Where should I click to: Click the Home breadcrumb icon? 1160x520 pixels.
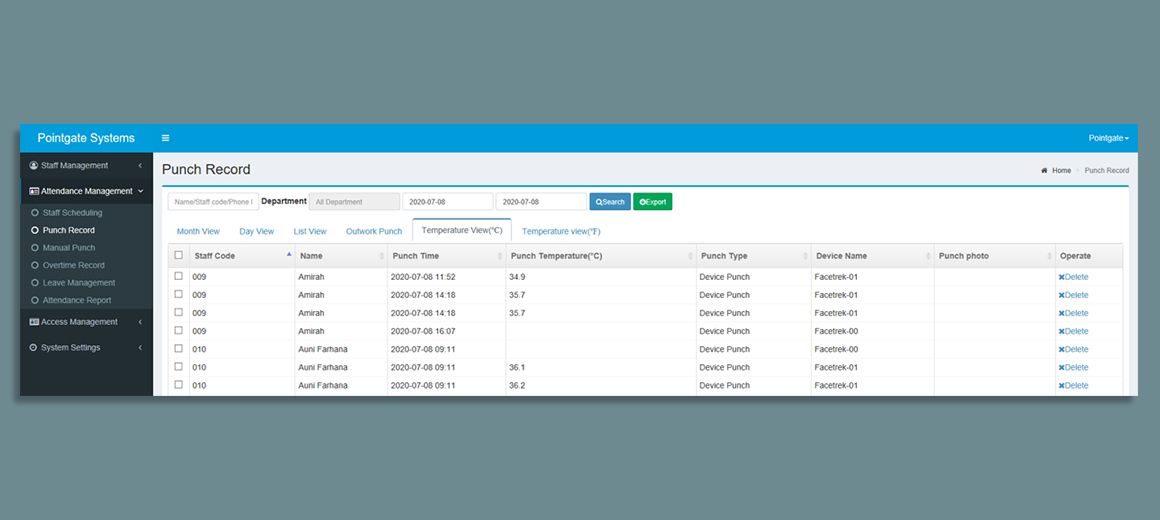coord(1045,171)
